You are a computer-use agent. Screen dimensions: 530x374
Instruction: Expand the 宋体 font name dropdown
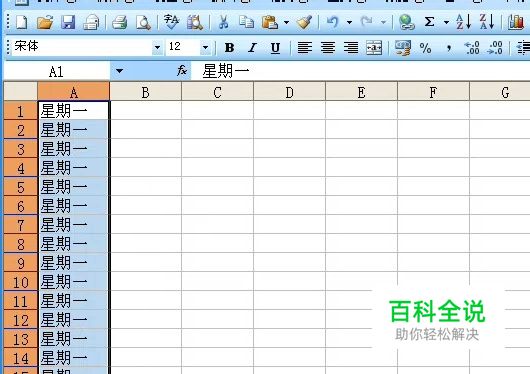coord(157,47)
